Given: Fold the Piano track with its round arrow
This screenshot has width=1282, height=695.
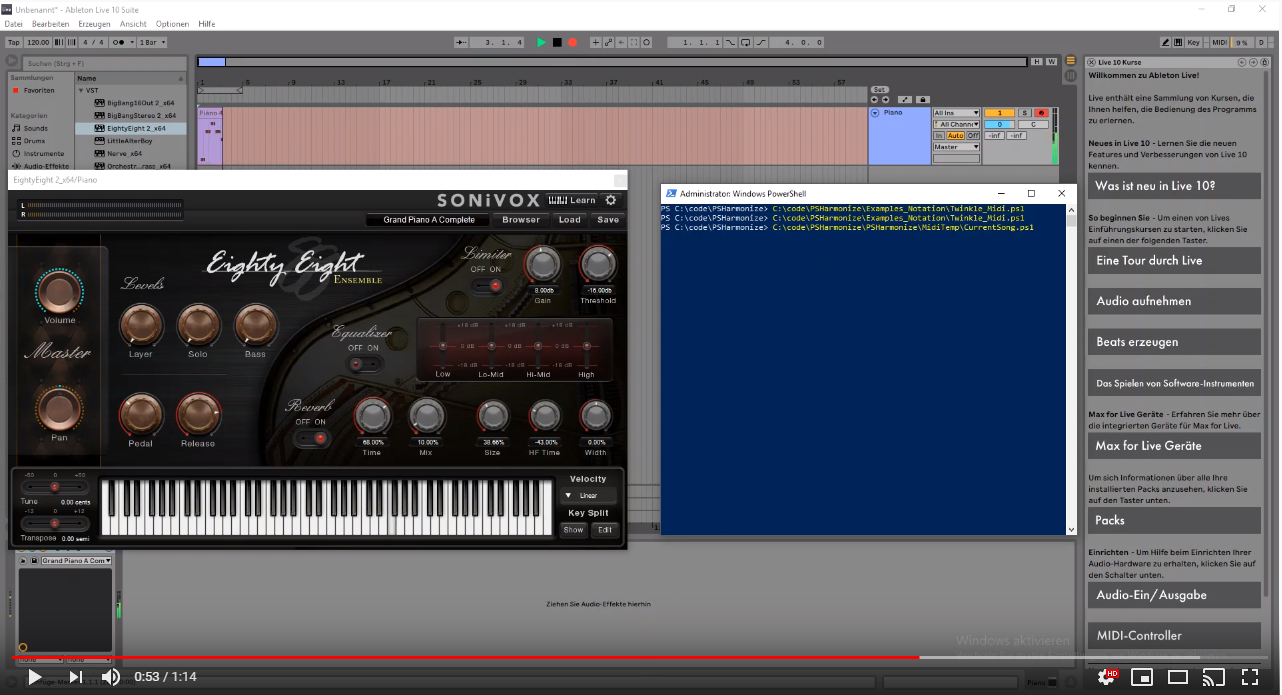Looking at the screenshot, I should (x=875, y=113).
